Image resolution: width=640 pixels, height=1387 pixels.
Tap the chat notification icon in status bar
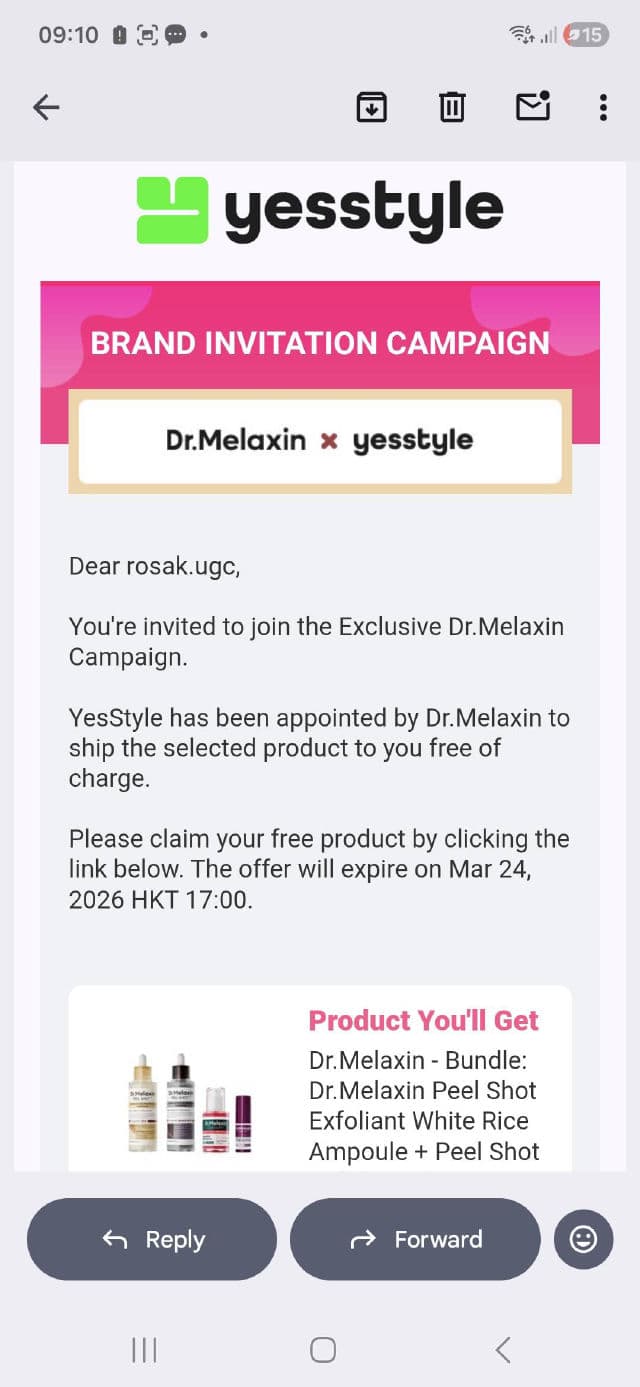click(175, 35)
